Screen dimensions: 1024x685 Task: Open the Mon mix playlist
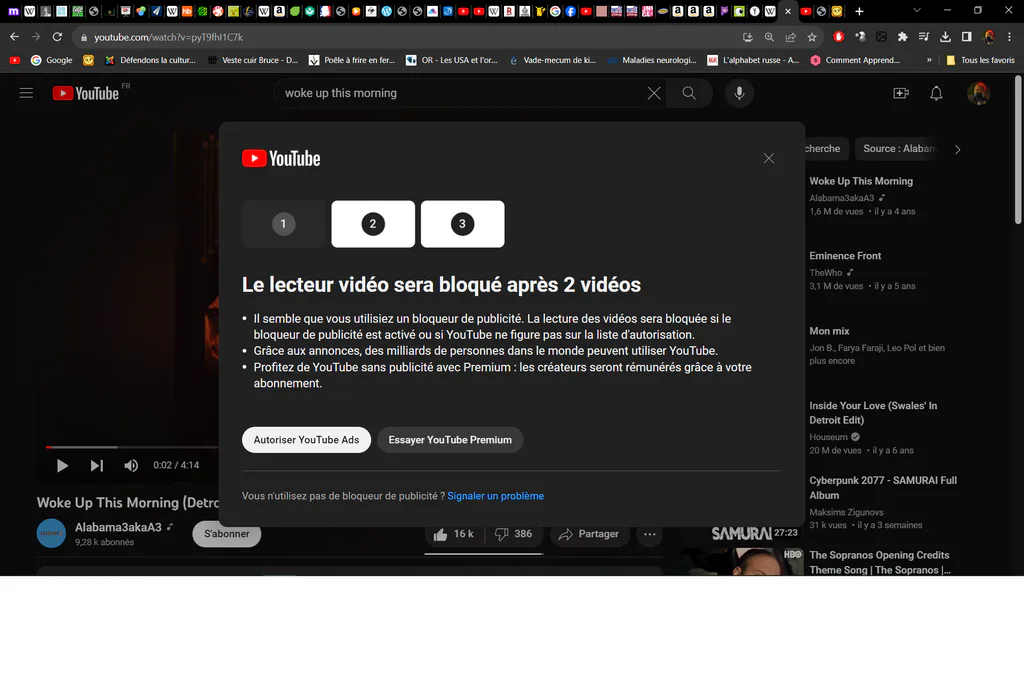coord(829,331)
